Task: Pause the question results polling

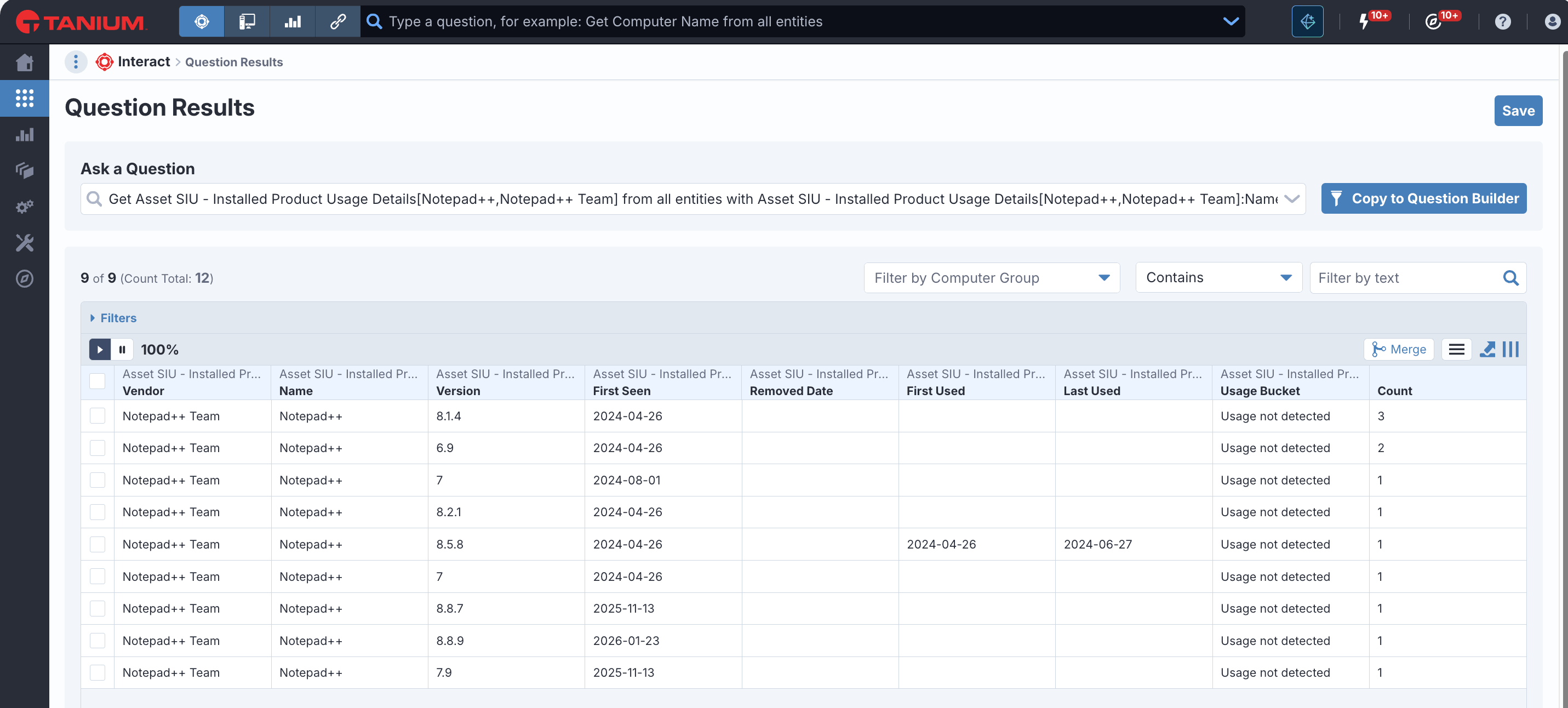Action: [x=122, y=350]
